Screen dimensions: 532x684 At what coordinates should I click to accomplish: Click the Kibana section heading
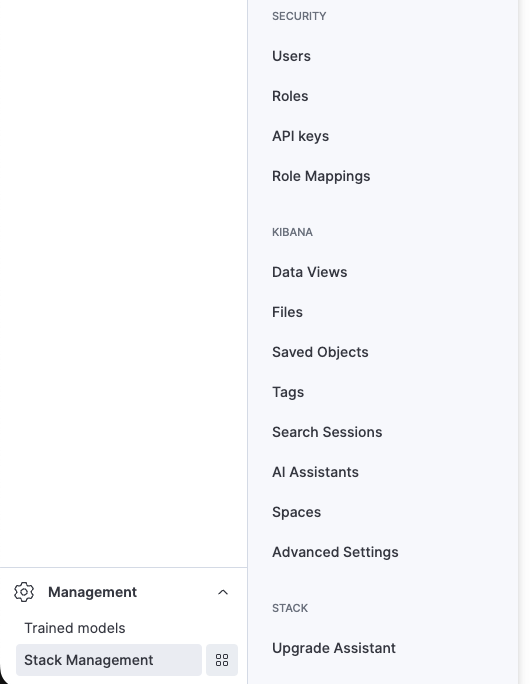click(292, 232)
